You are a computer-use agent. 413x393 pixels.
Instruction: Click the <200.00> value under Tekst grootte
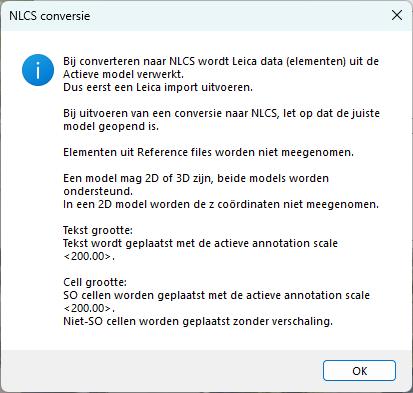(89, 256)
